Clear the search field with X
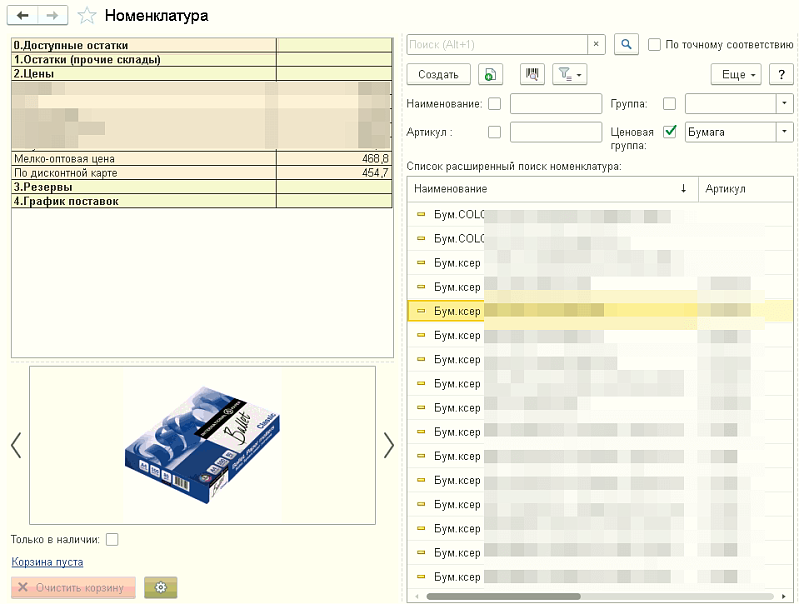The height and width of the screenshot is (604, 799). pyautogui.click(x=596, y=45)
